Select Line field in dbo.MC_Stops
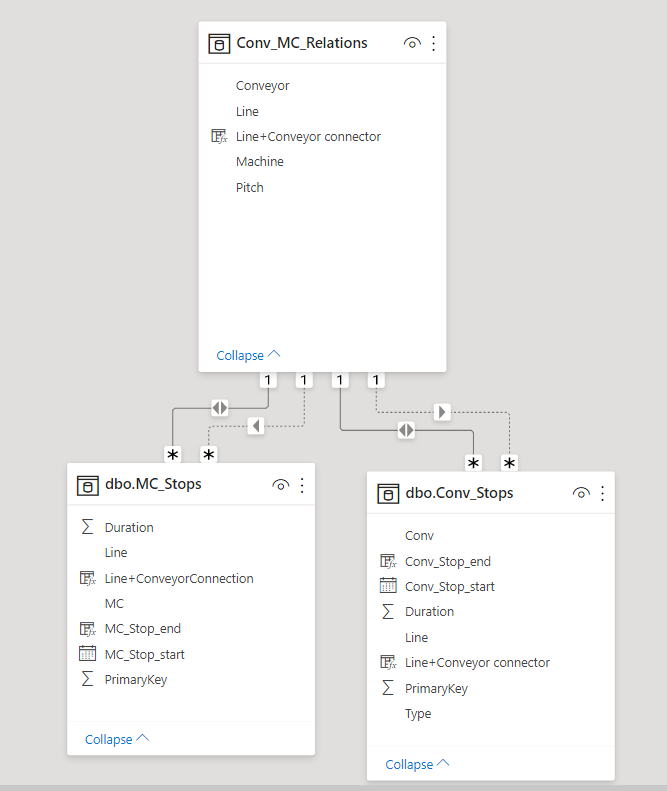Viewport: 667px width, 791px height. point(116,553)
